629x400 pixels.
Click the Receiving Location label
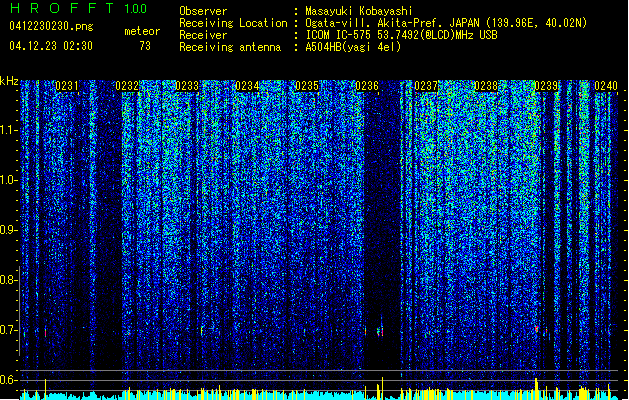[233, 23]
